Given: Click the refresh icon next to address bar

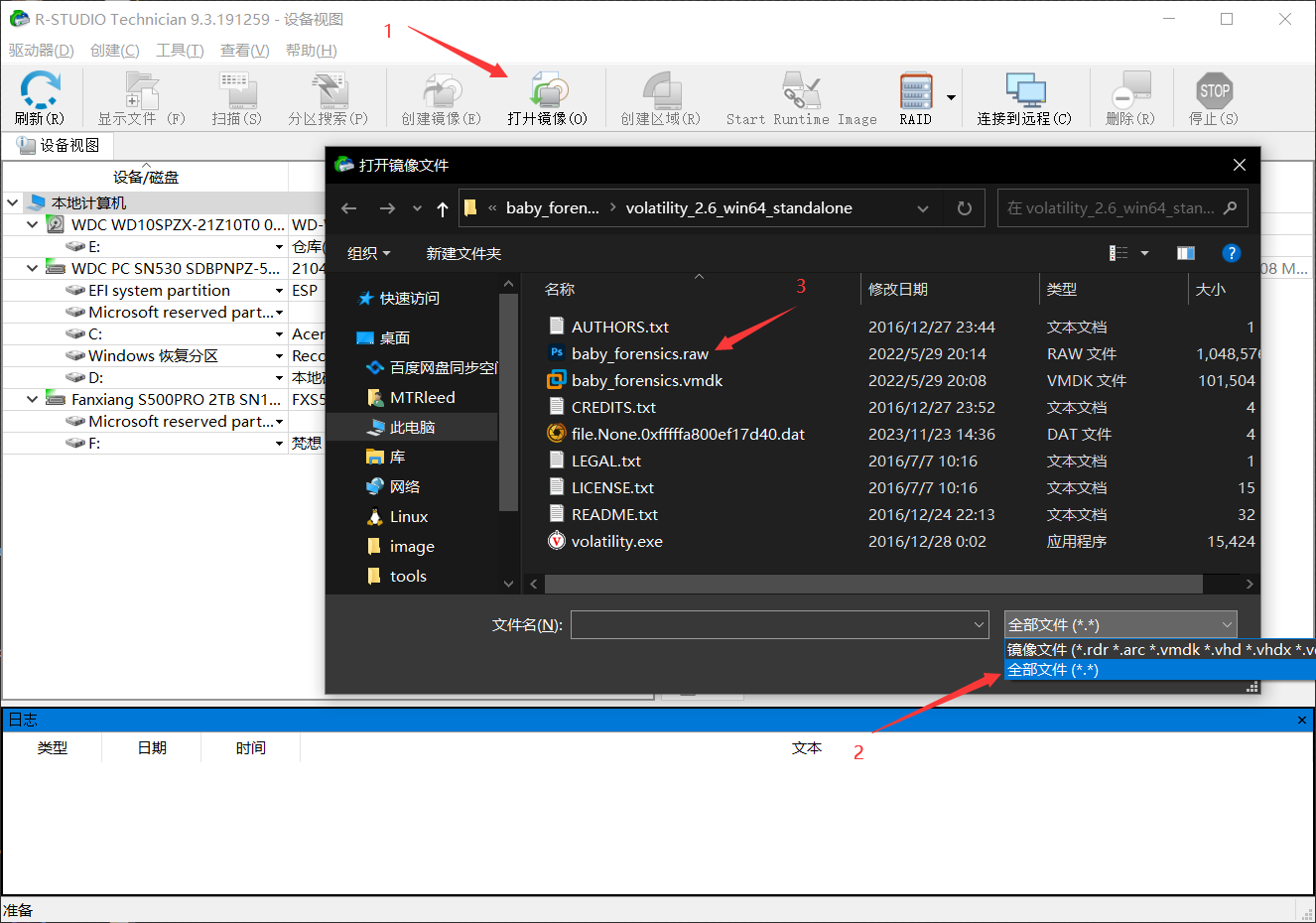Looking at the screenshot, I should [x=964, y=208].
